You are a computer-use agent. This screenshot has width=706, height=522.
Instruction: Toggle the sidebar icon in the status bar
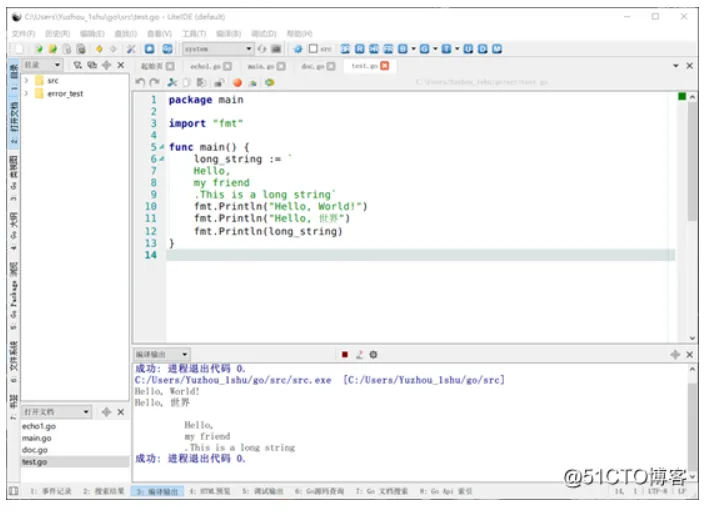click(14, 491)
